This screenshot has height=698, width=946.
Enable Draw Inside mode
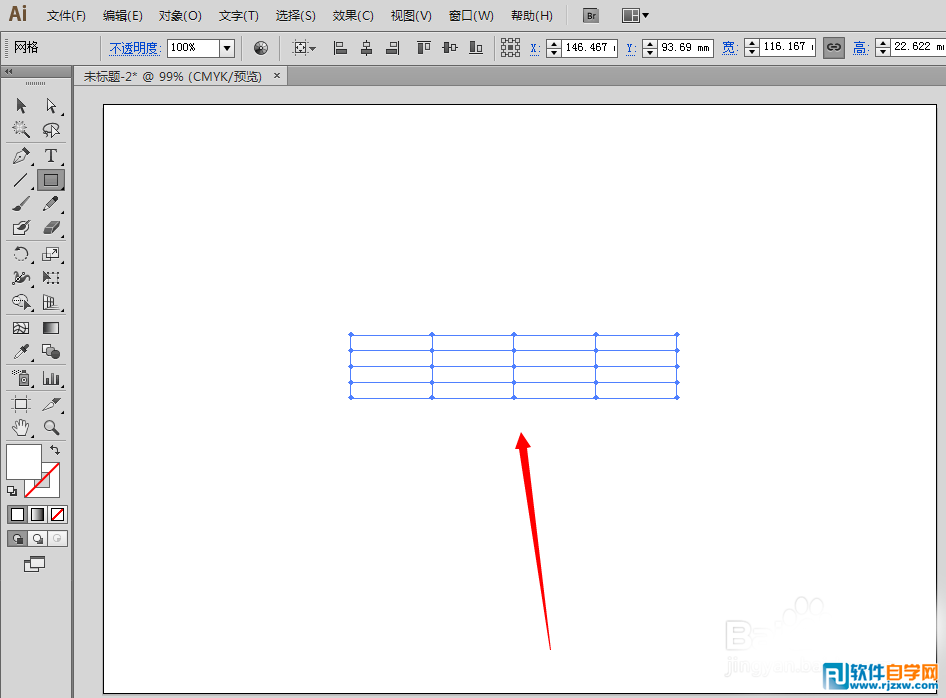coord(57,539)
